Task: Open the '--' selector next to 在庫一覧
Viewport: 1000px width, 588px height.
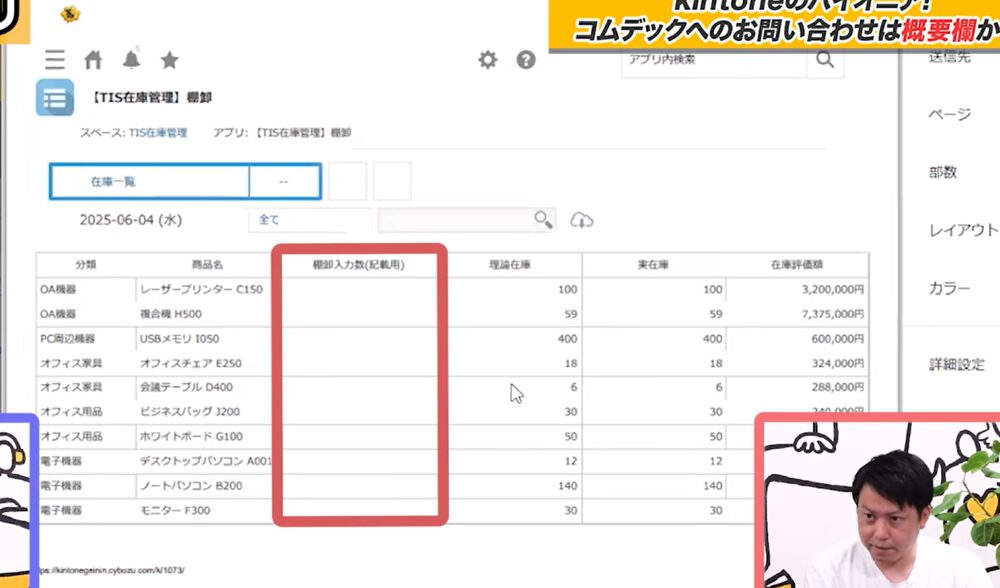Action: tap(284, 182)
